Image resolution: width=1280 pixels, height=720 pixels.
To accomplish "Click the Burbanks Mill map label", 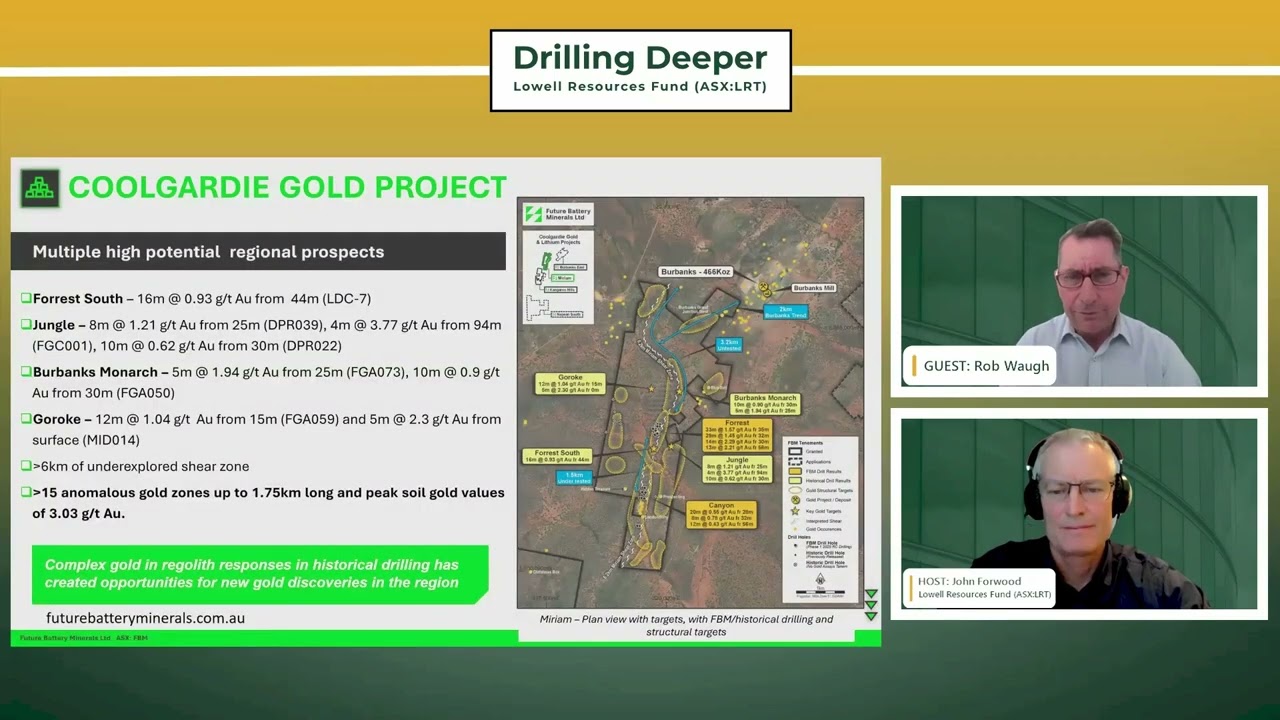I will pyautogui.click(x=814, y=288).
